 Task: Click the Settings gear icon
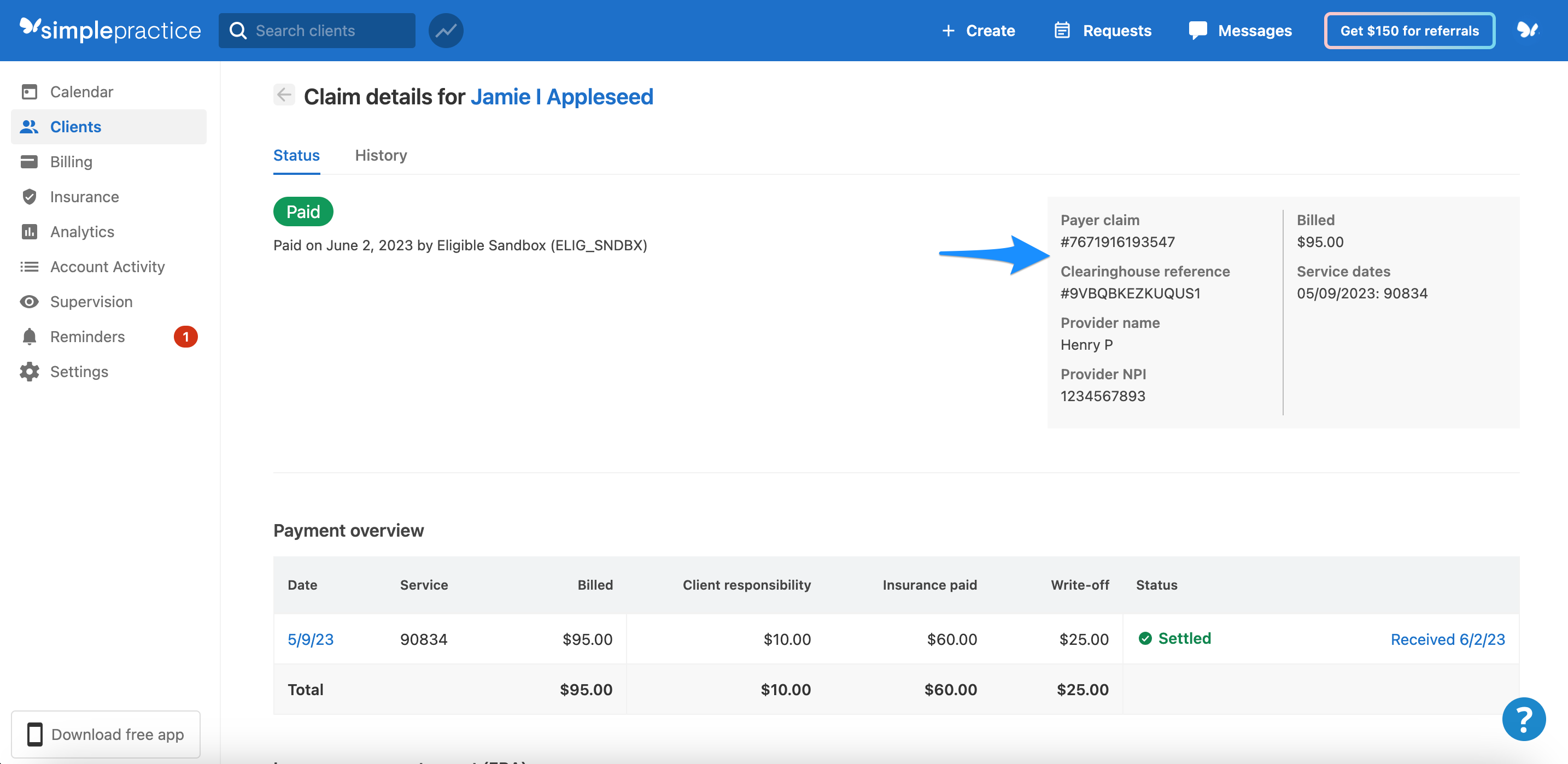pos(29,372)
